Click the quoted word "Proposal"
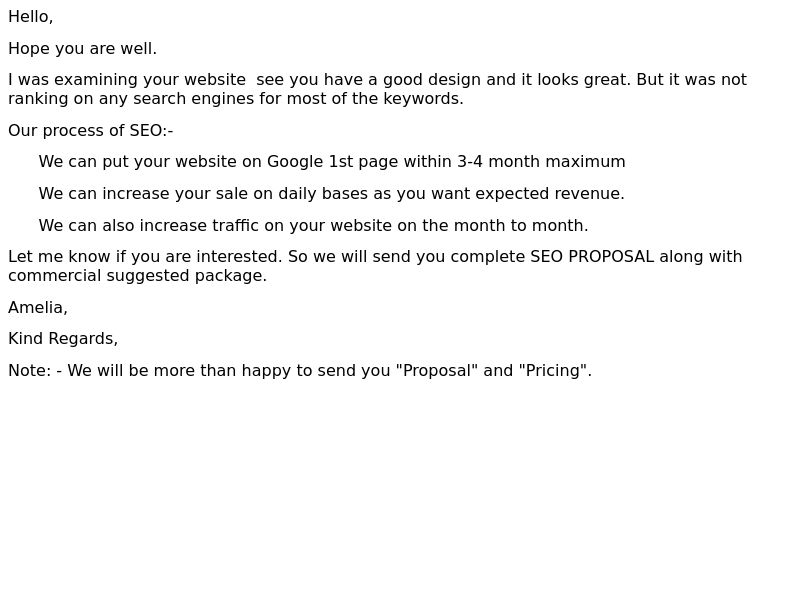Viewport: 800px width, 600px height. click(x=437, y=371)
